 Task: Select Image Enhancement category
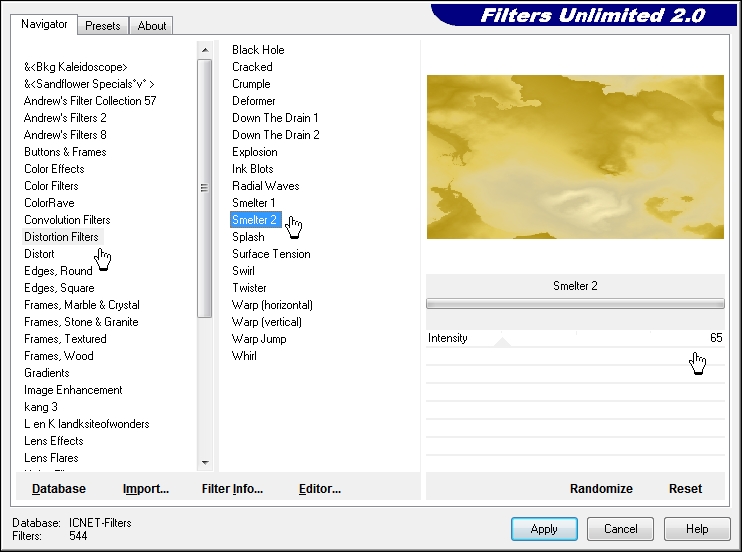[73, 390]
